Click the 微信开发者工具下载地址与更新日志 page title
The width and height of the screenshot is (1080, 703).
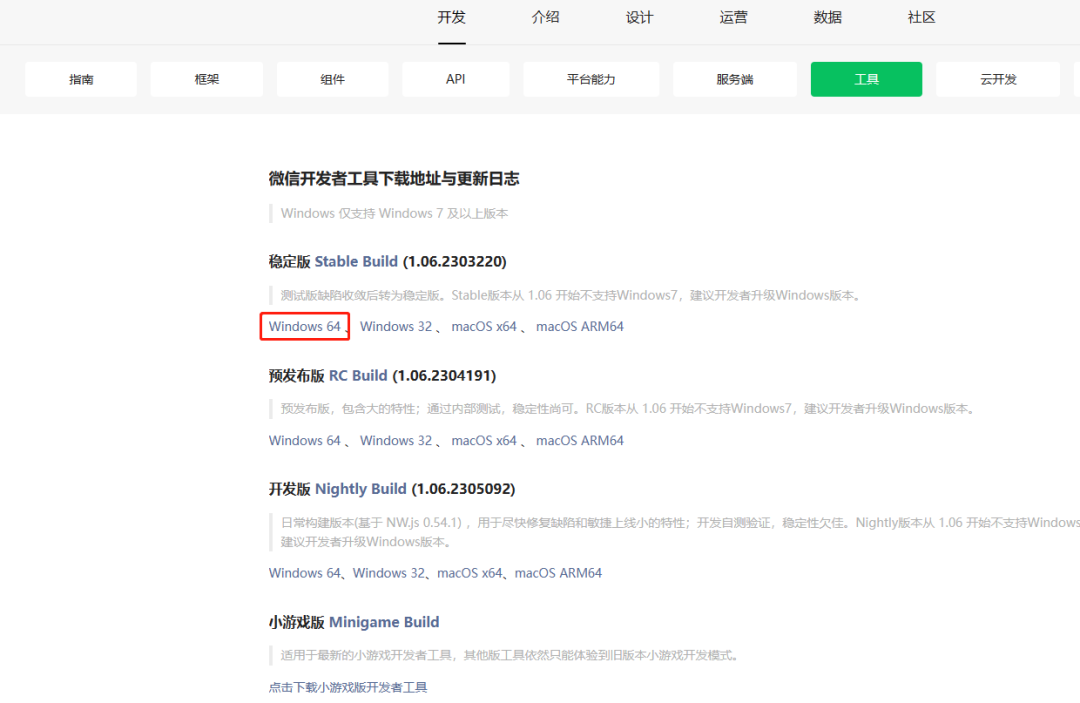tap(394, 179)
